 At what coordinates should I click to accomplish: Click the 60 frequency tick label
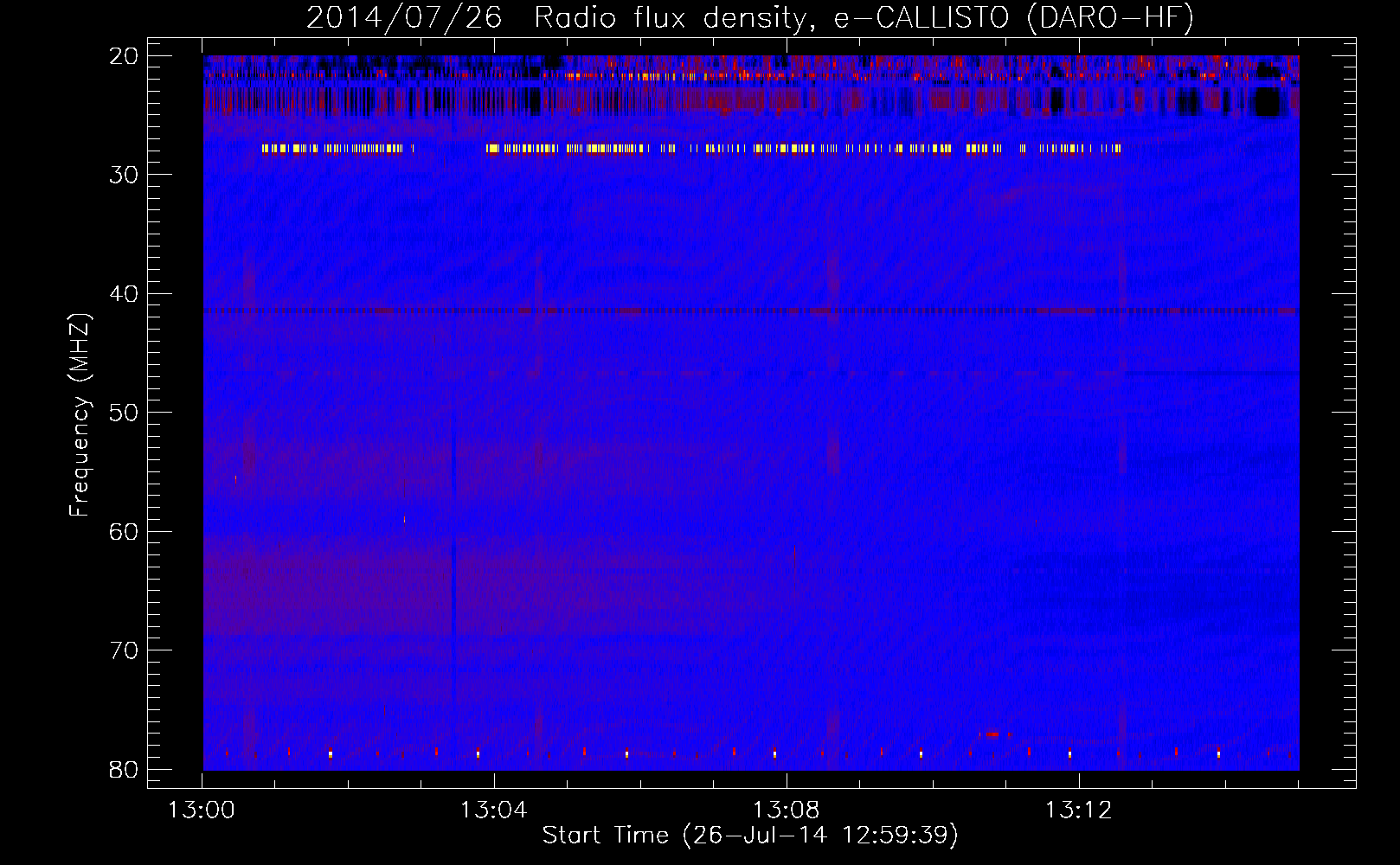pyautogui.click(x=125, y=531)
